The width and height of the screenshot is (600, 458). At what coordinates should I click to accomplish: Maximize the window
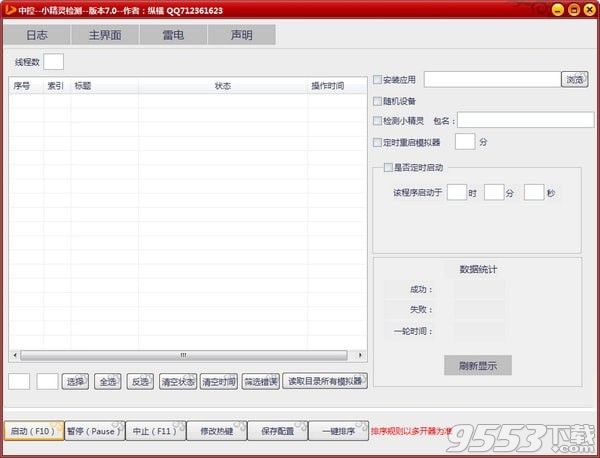pyautogui.click(x=574, y=10)
